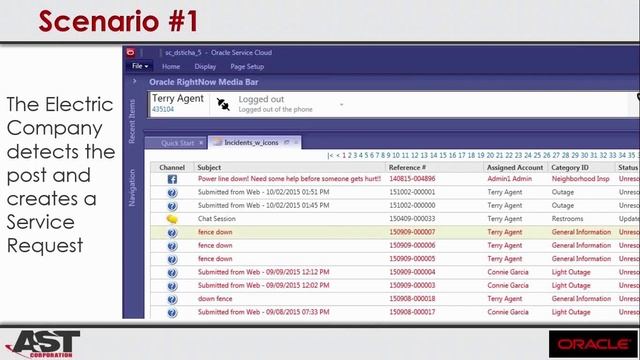Click web channel icon for incident 151002-000001
Image resolution: width=640 pixels, height=360 pixels.
(172, 192)
